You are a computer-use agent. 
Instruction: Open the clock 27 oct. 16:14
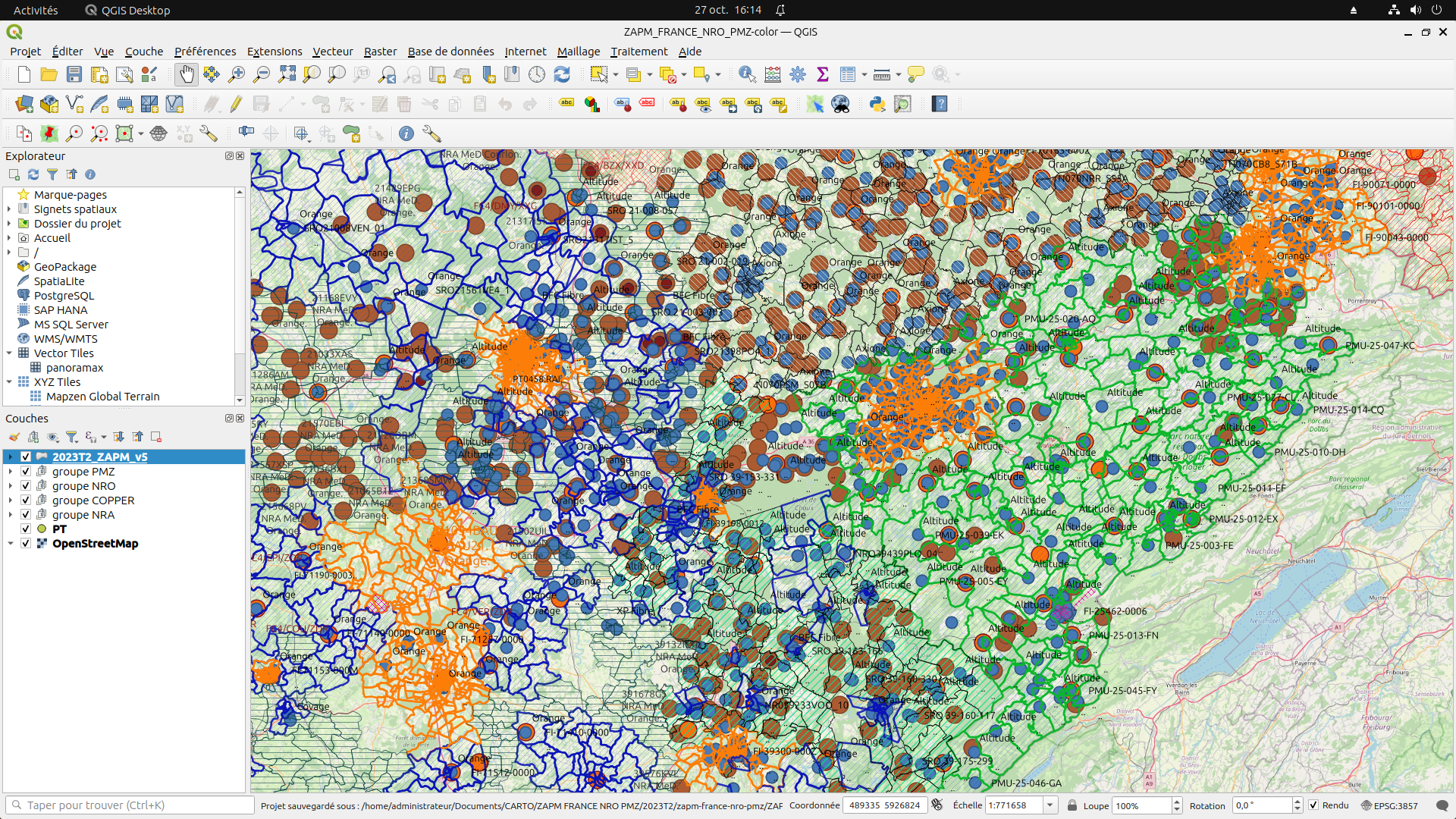click(728, 10)
